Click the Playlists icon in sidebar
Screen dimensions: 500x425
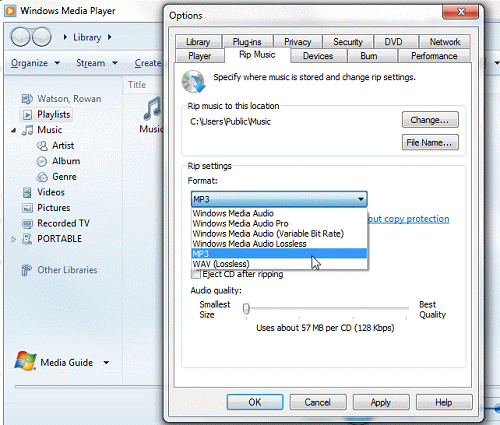pos(27,115)
